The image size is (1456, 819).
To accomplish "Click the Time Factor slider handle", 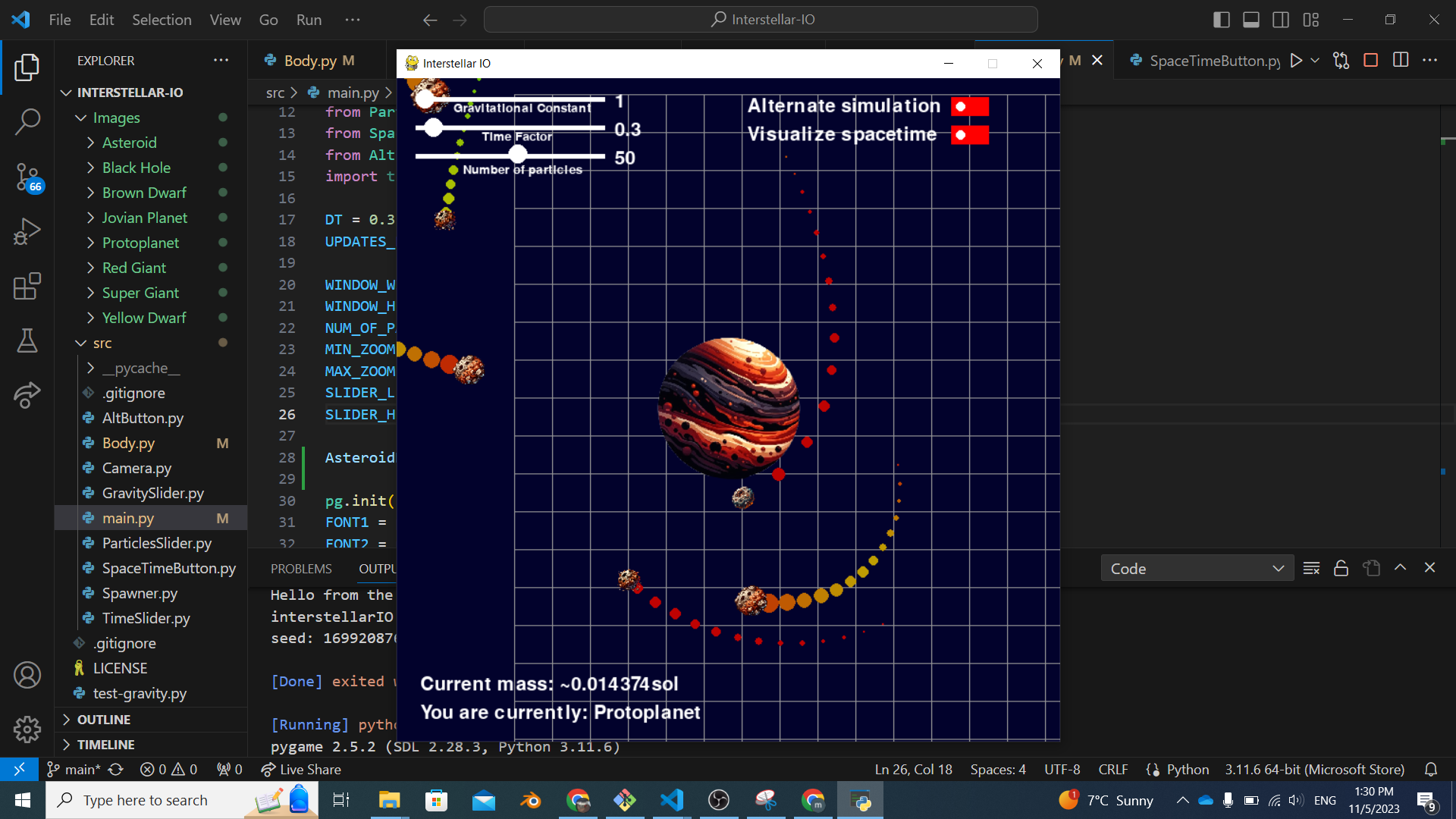I will click(x=433, y=128).
